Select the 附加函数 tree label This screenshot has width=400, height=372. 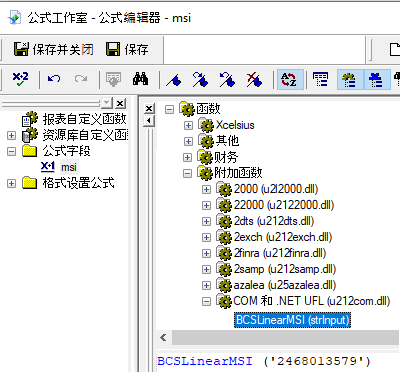238,173
